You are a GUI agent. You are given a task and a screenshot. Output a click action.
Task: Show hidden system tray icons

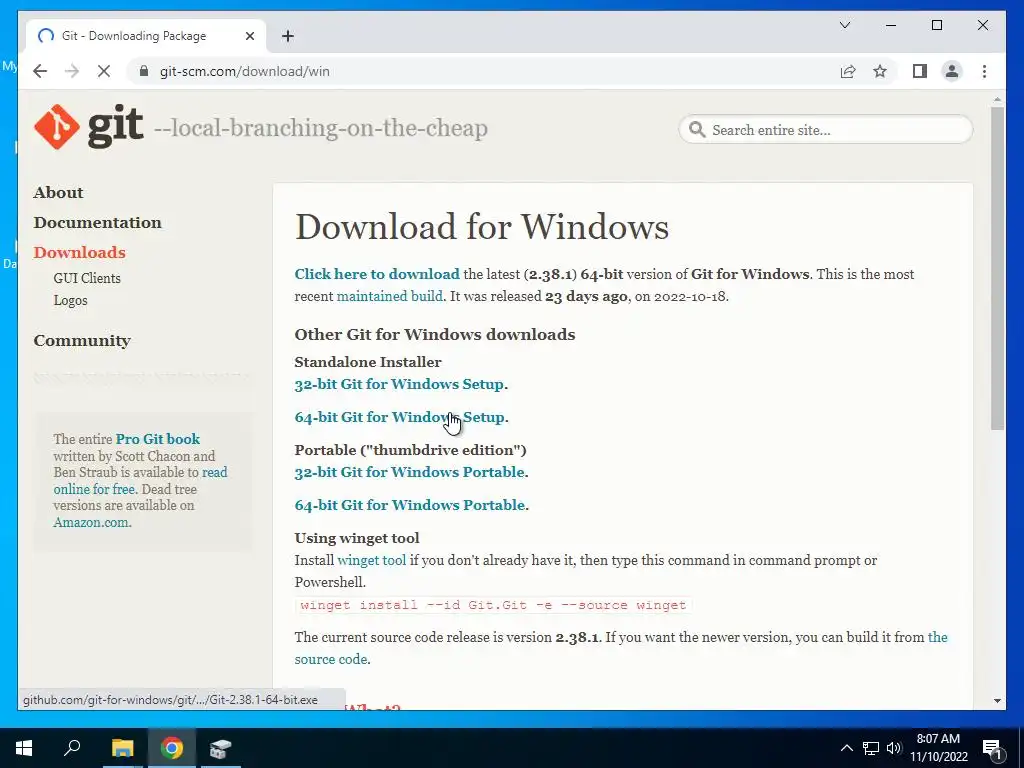pos(846,748)
